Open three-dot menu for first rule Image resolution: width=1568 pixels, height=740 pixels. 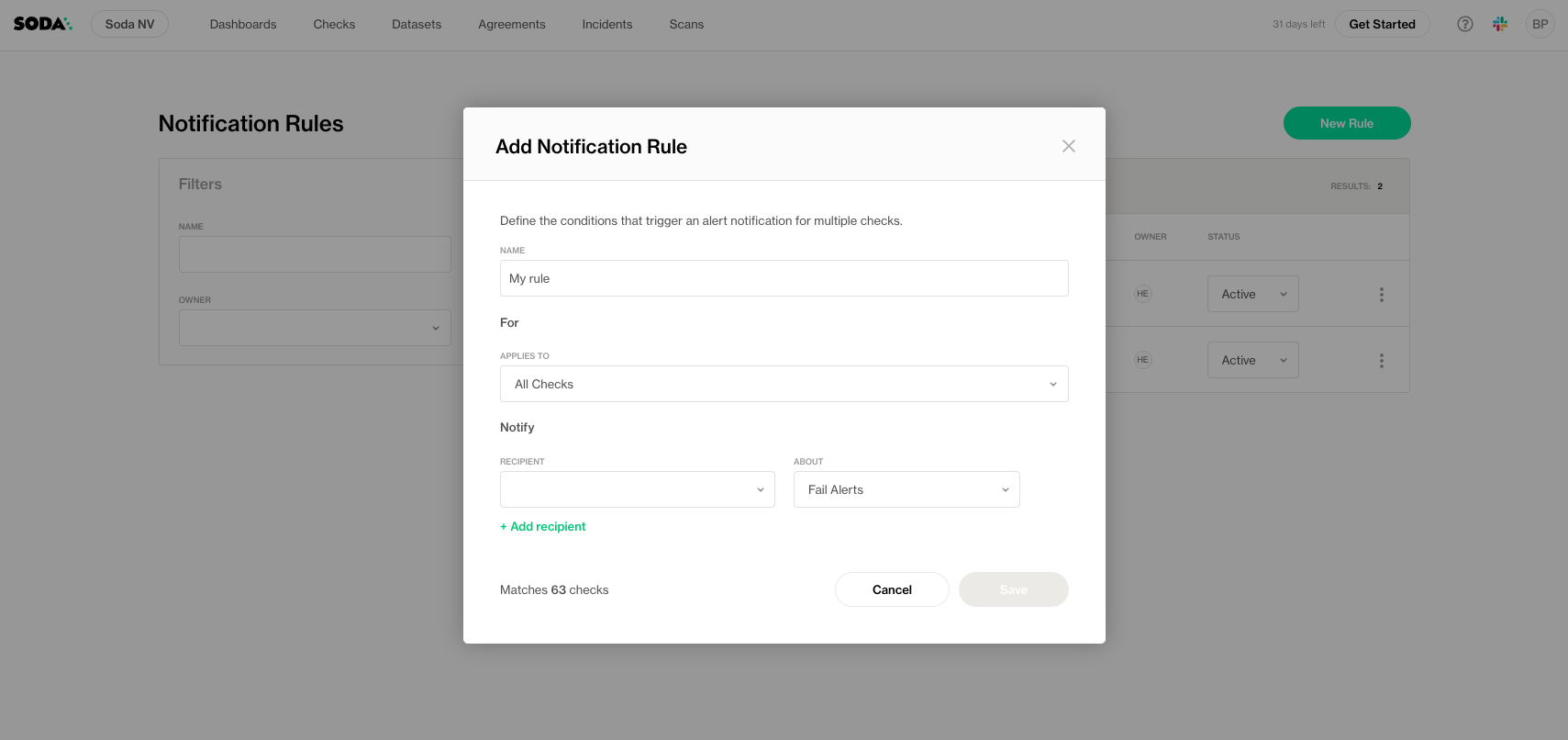coord(1381,295)
